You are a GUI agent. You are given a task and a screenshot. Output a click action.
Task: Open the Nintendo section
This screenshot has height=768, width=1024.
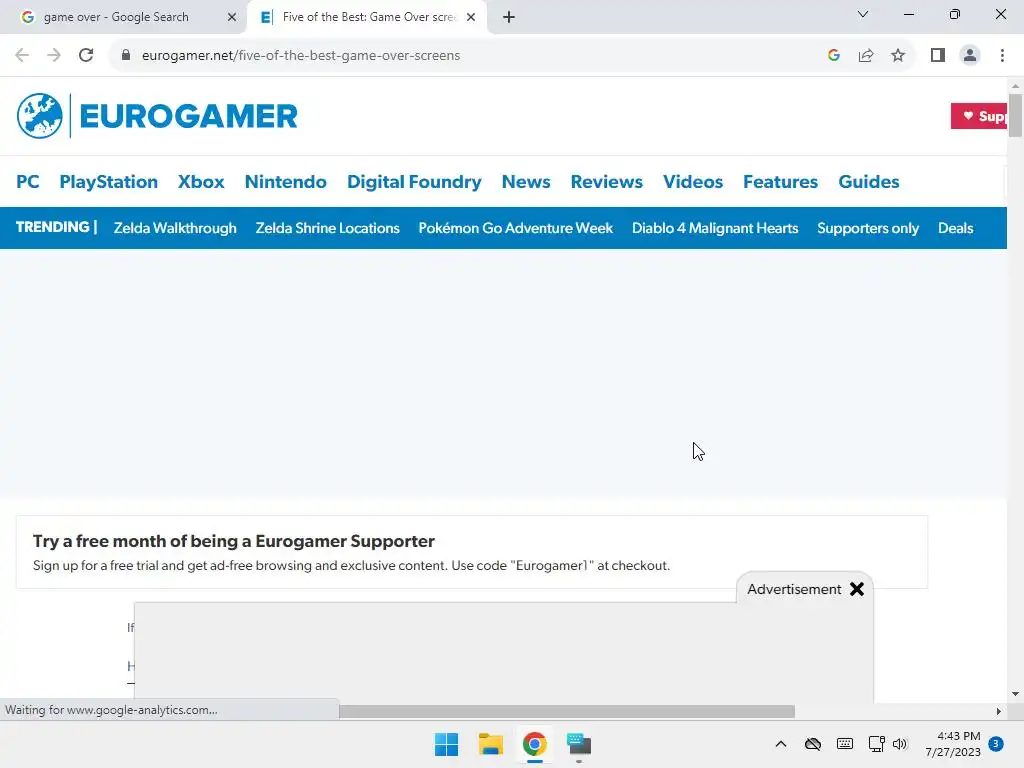tap(285, 182)
